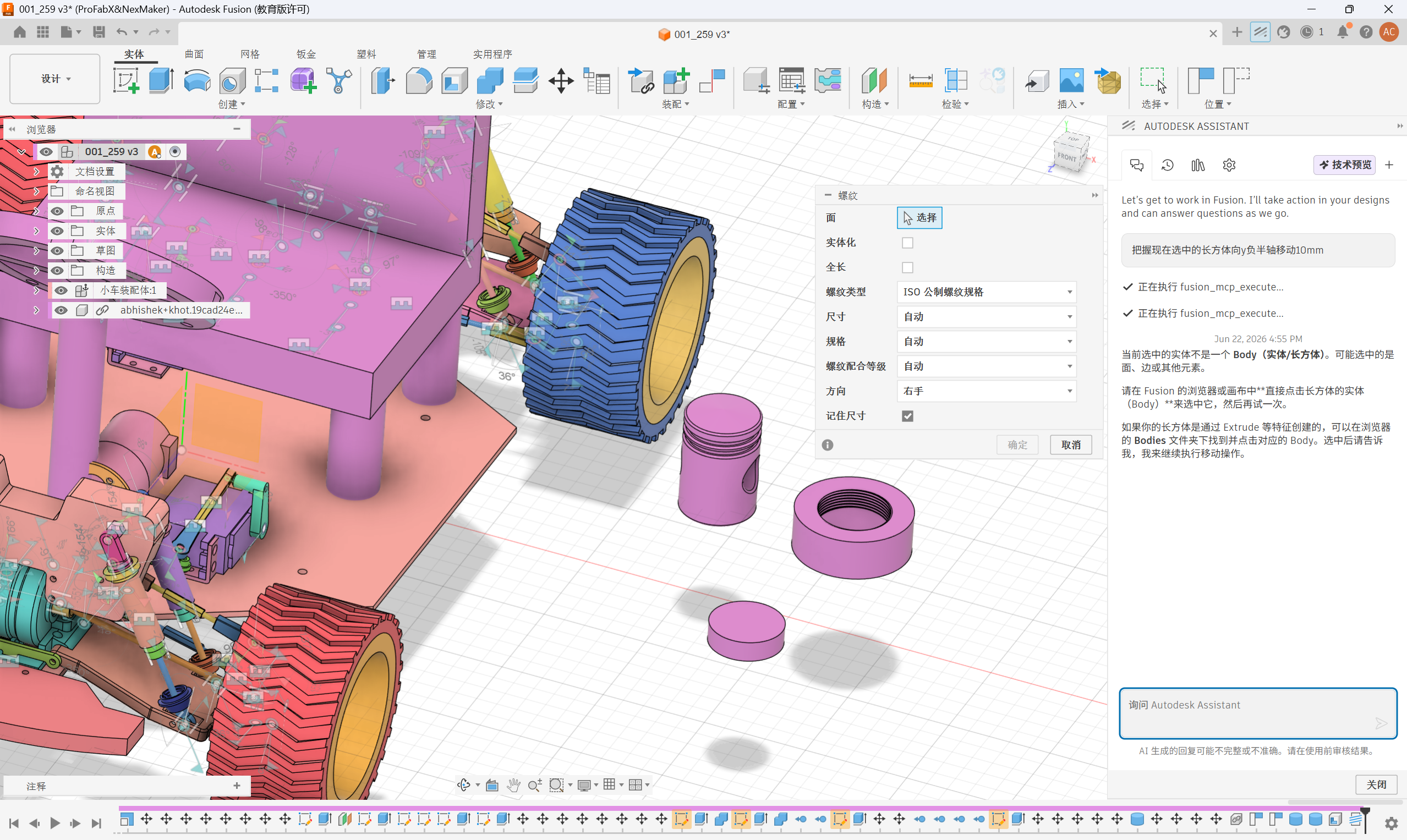Select the Shell tool icon
Viewport: 1407px width, 840px height.
pos(454,80)
